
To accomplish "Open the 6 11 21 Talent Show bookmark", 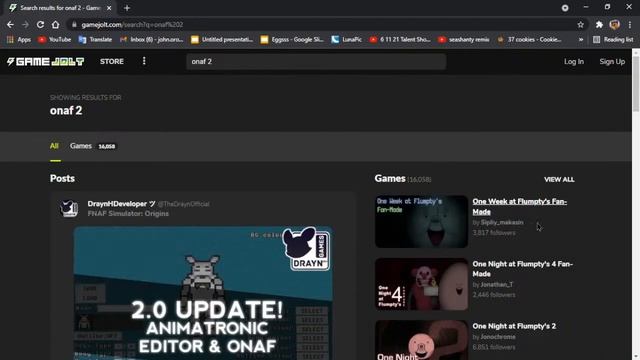I will click(x=400, y=40).
